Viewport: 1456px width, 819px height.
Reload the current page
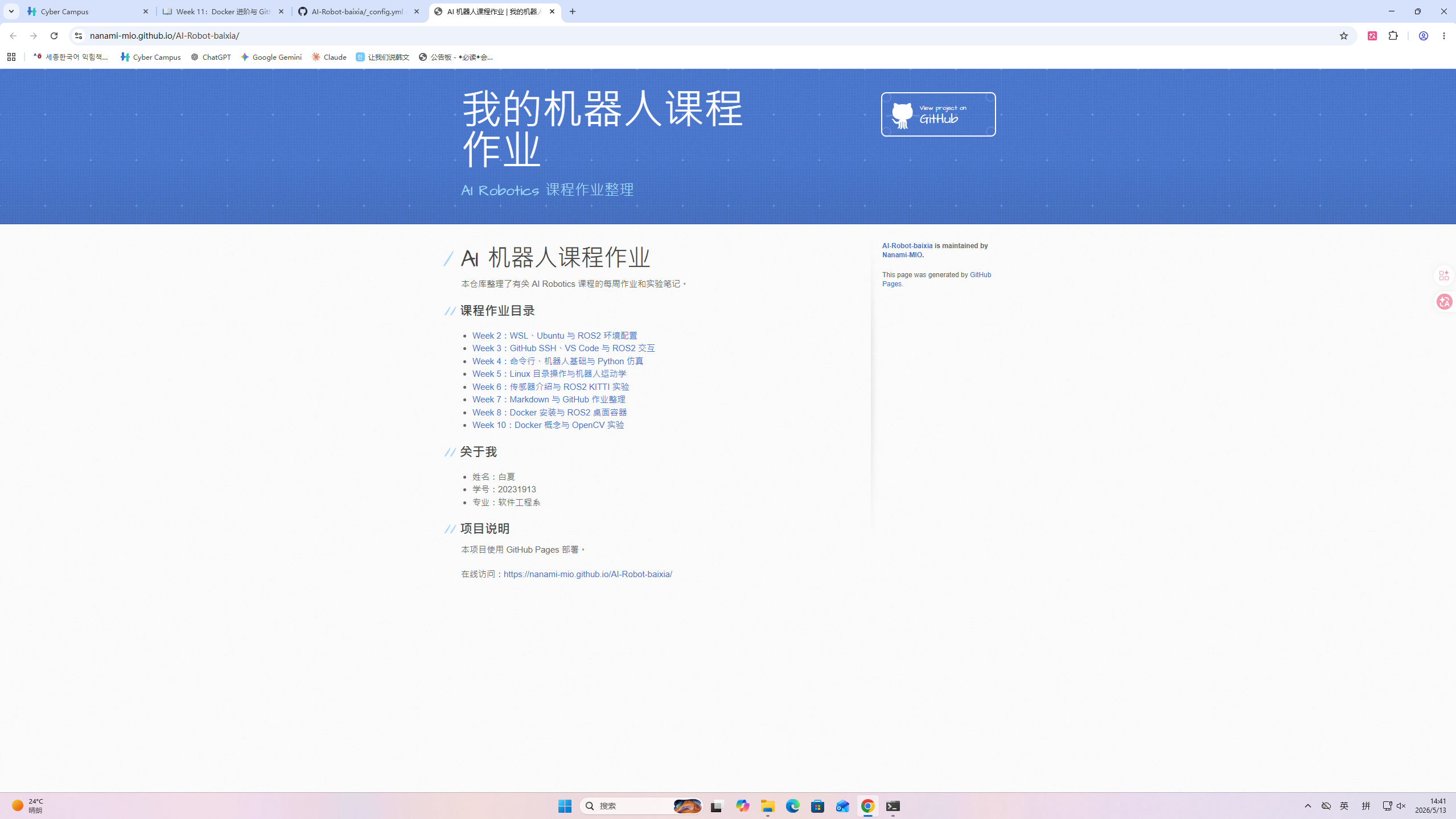(54, 36)
